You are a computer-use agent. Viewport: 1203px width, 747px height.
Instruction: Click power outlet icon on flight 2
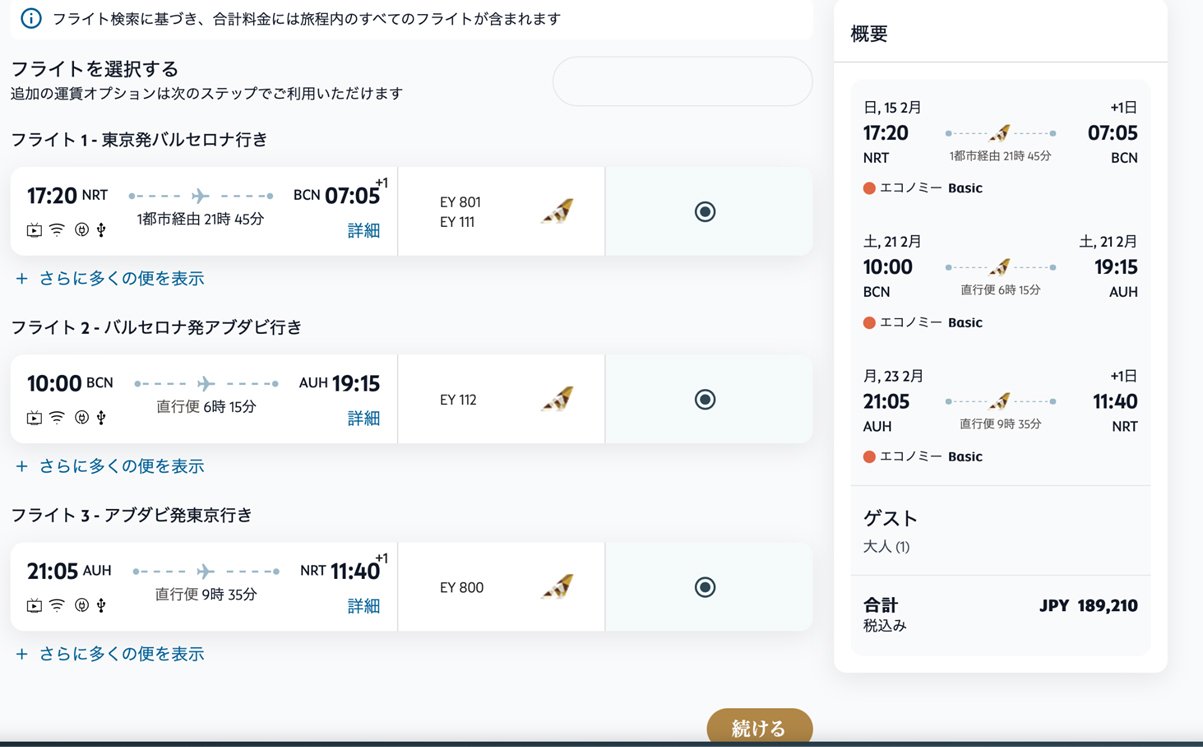pos(82,418)
